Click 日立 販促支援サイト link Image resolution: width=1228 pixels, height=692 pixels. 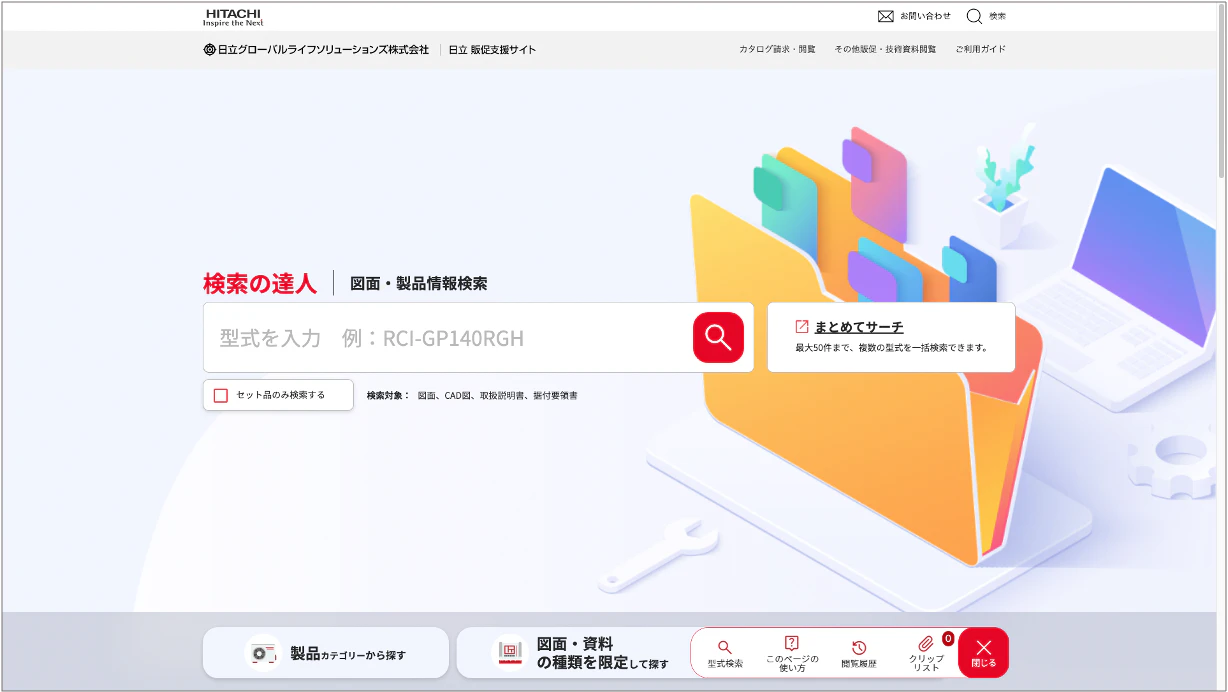point(492,49)
